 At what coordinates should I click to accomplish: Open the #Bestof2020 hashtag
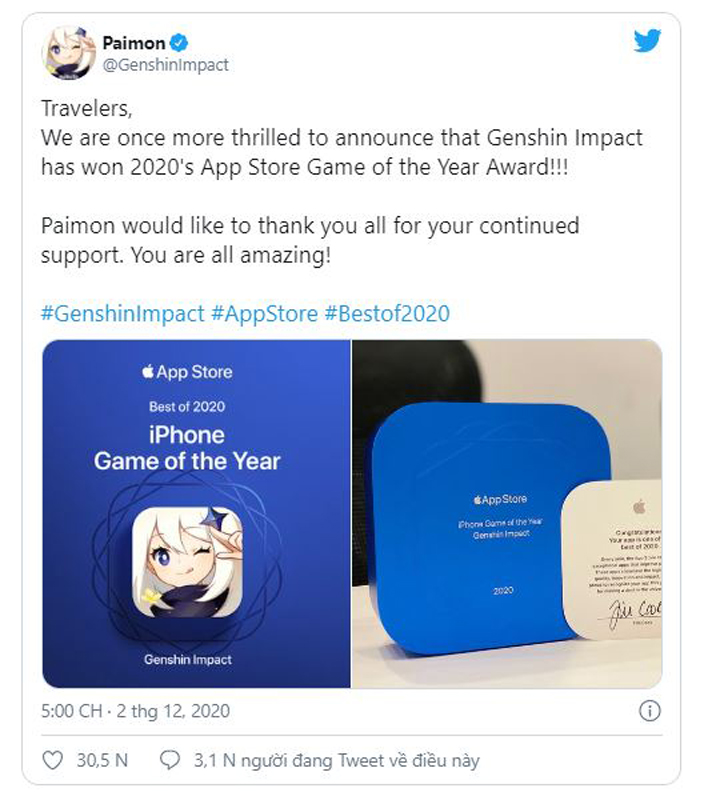[x=387, y=313]
